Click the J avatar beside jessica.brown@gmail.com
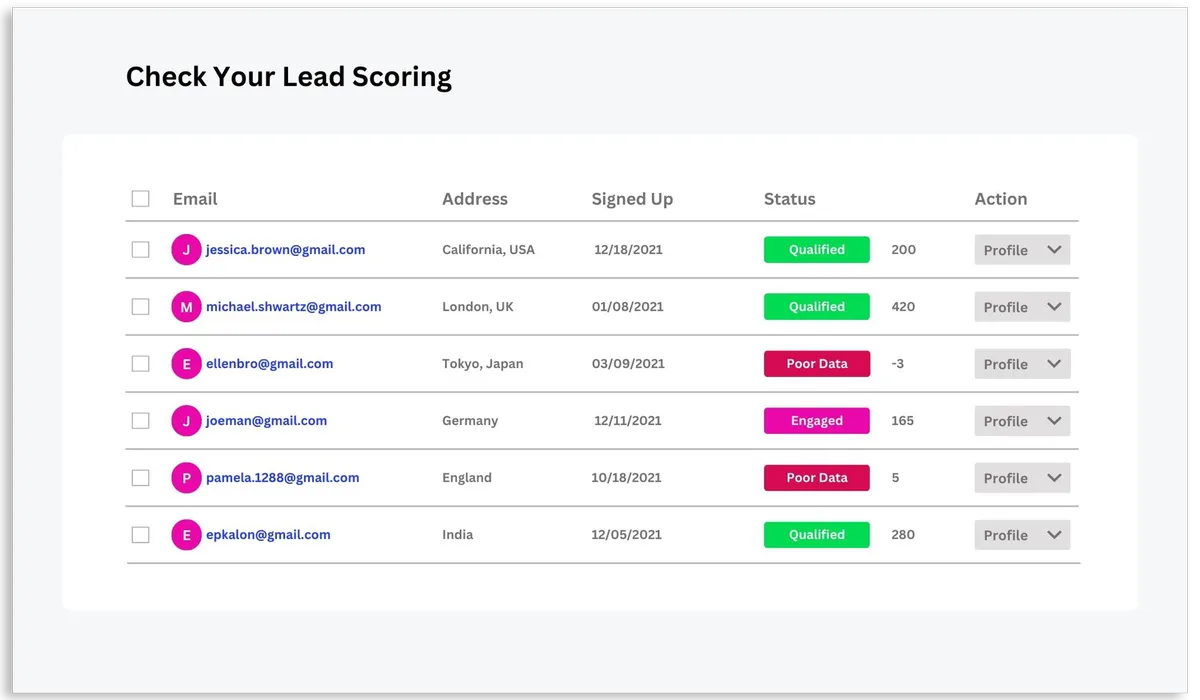 pos(186,250)
